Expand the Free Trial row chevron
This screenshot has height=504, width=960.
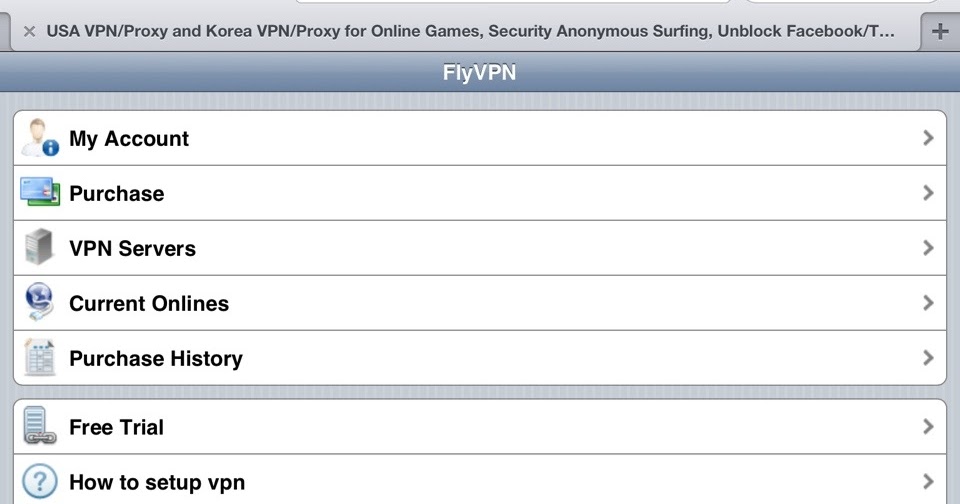(x=928, y=426)
